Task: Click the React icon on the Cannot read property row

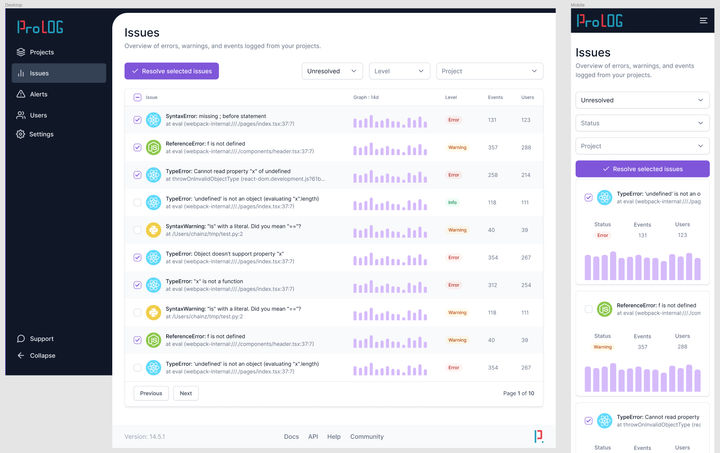Action: (x=153, y=175)
